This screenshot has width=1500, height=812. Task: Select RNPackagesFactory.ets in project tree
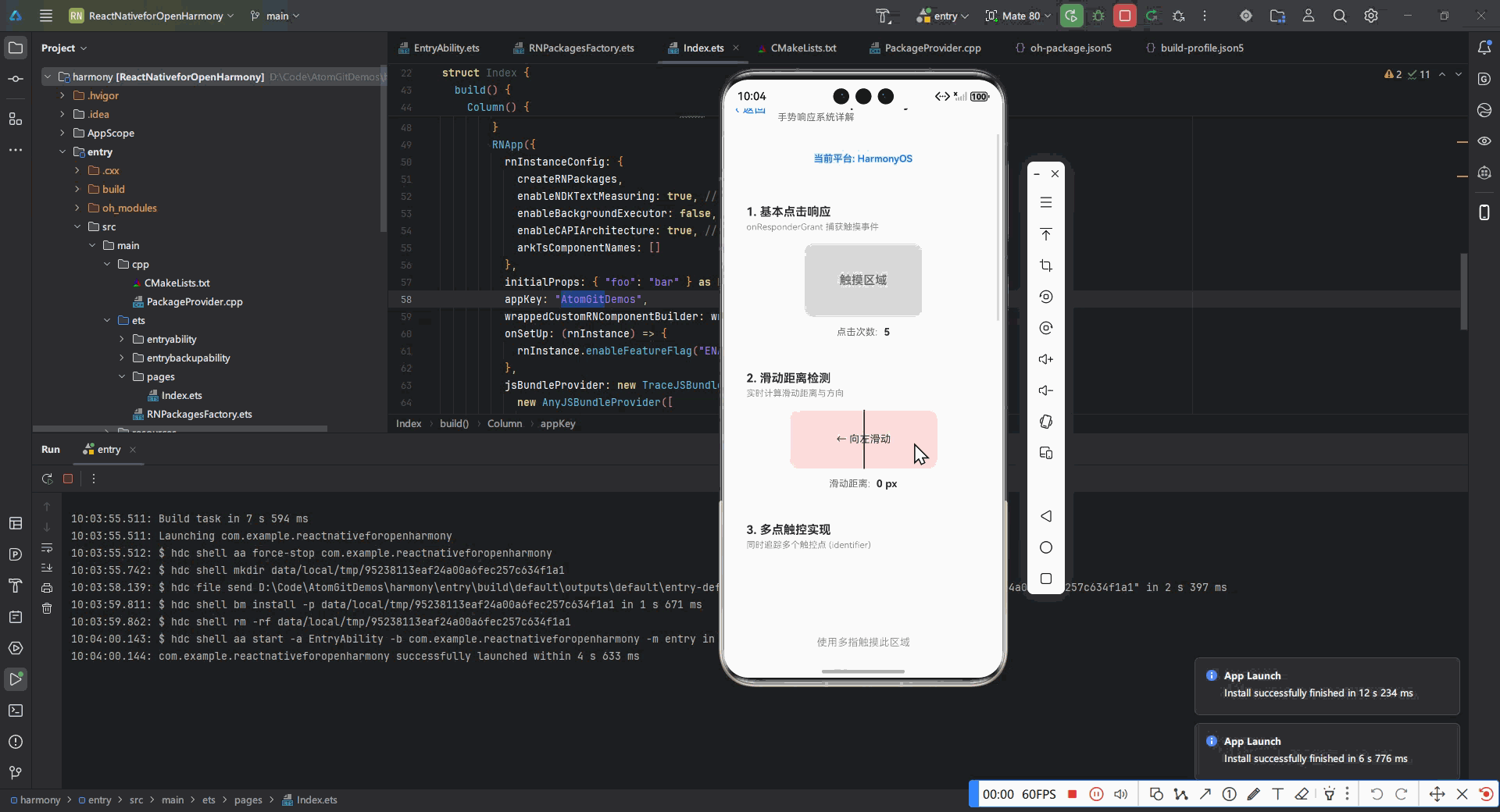(x=192, y=414)
